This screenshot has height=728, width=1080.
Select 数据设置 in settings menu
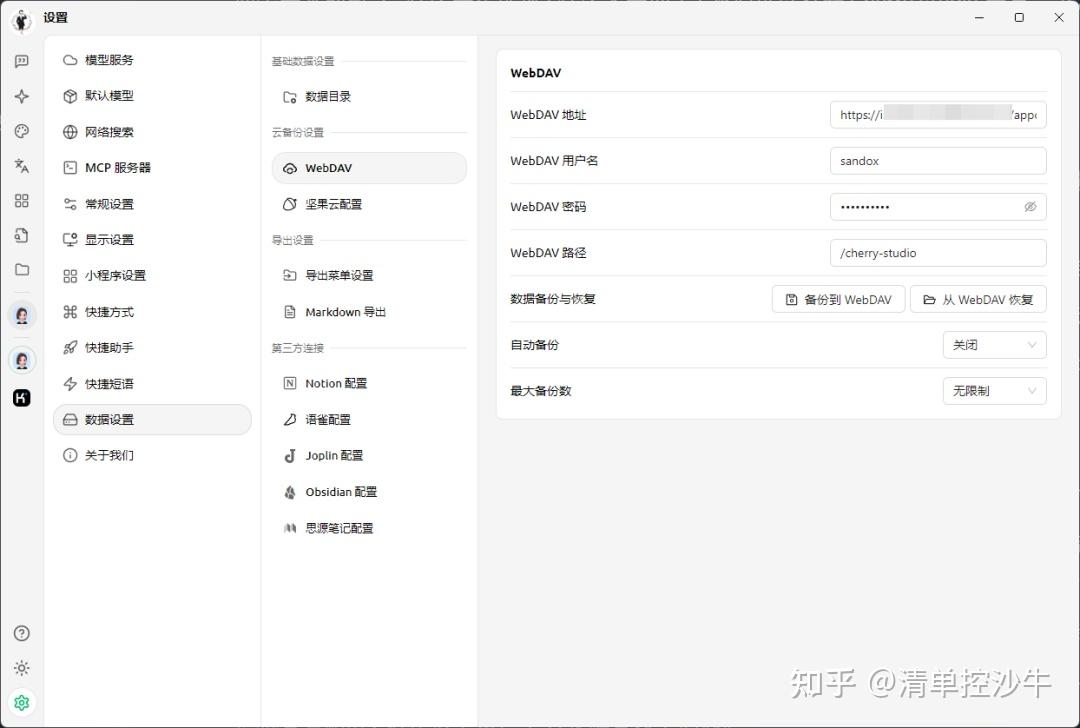point(152,419)
